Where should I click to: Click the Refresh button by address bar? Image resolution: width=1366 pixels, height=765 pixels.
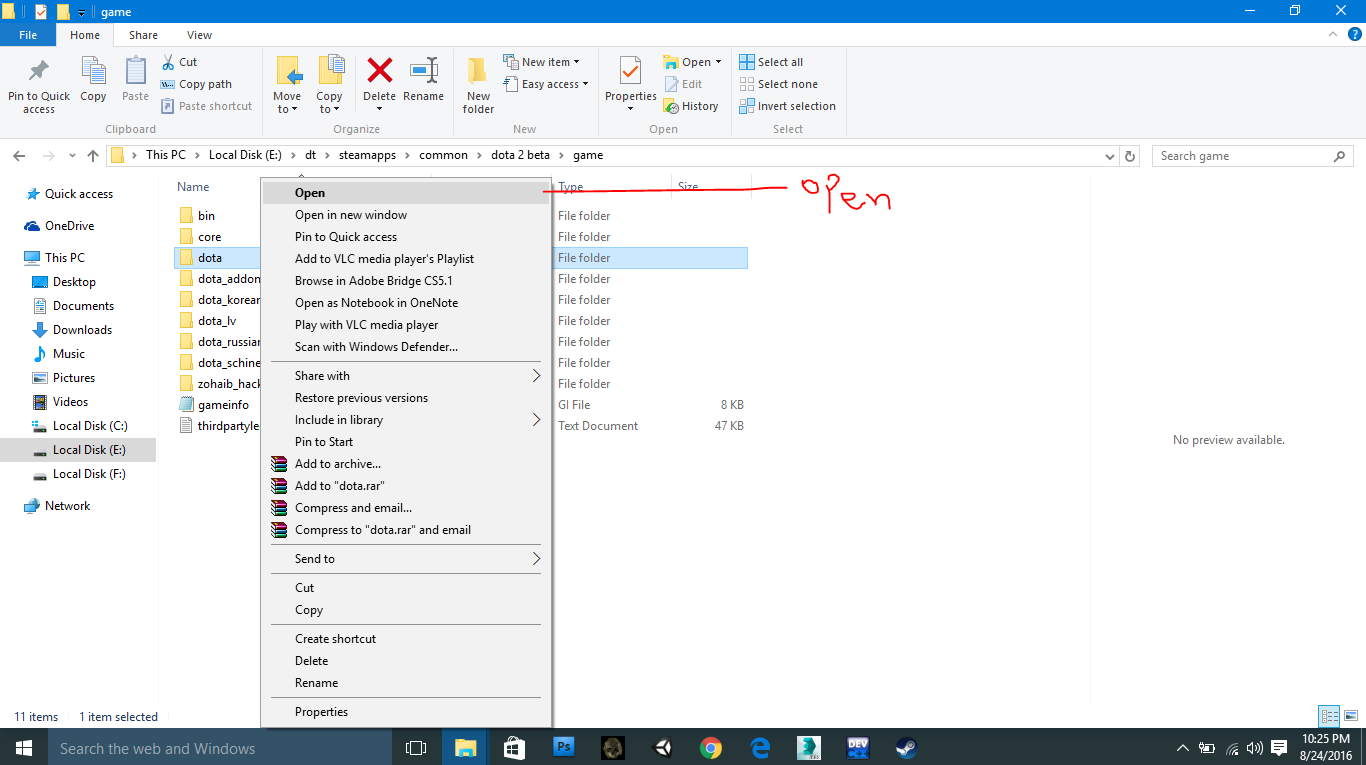[x=1130, y=156]
